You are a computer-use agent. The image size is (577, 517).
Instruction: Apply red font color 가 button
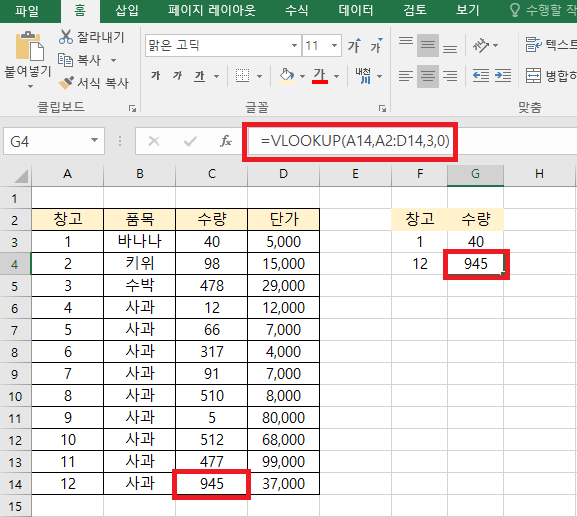coord(319,76)
